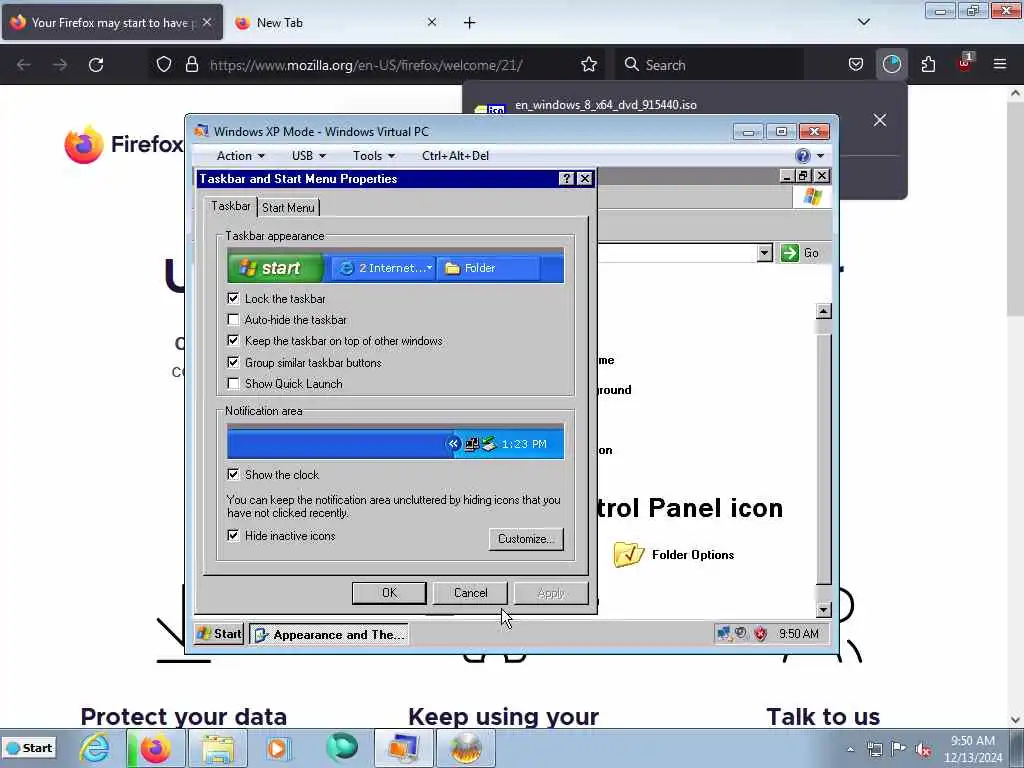
Task: Toggle Show the clock checkbox
Action: point(233,474)
